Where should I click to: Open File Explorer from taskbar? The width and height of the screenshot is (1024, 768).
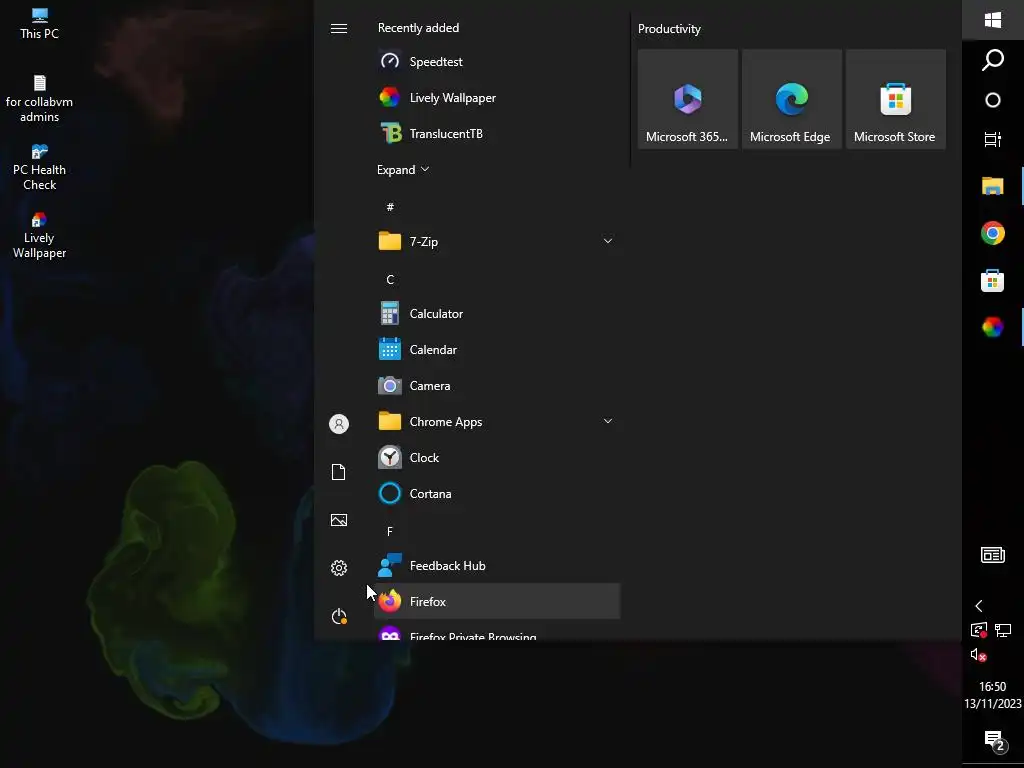coord(993,186)
